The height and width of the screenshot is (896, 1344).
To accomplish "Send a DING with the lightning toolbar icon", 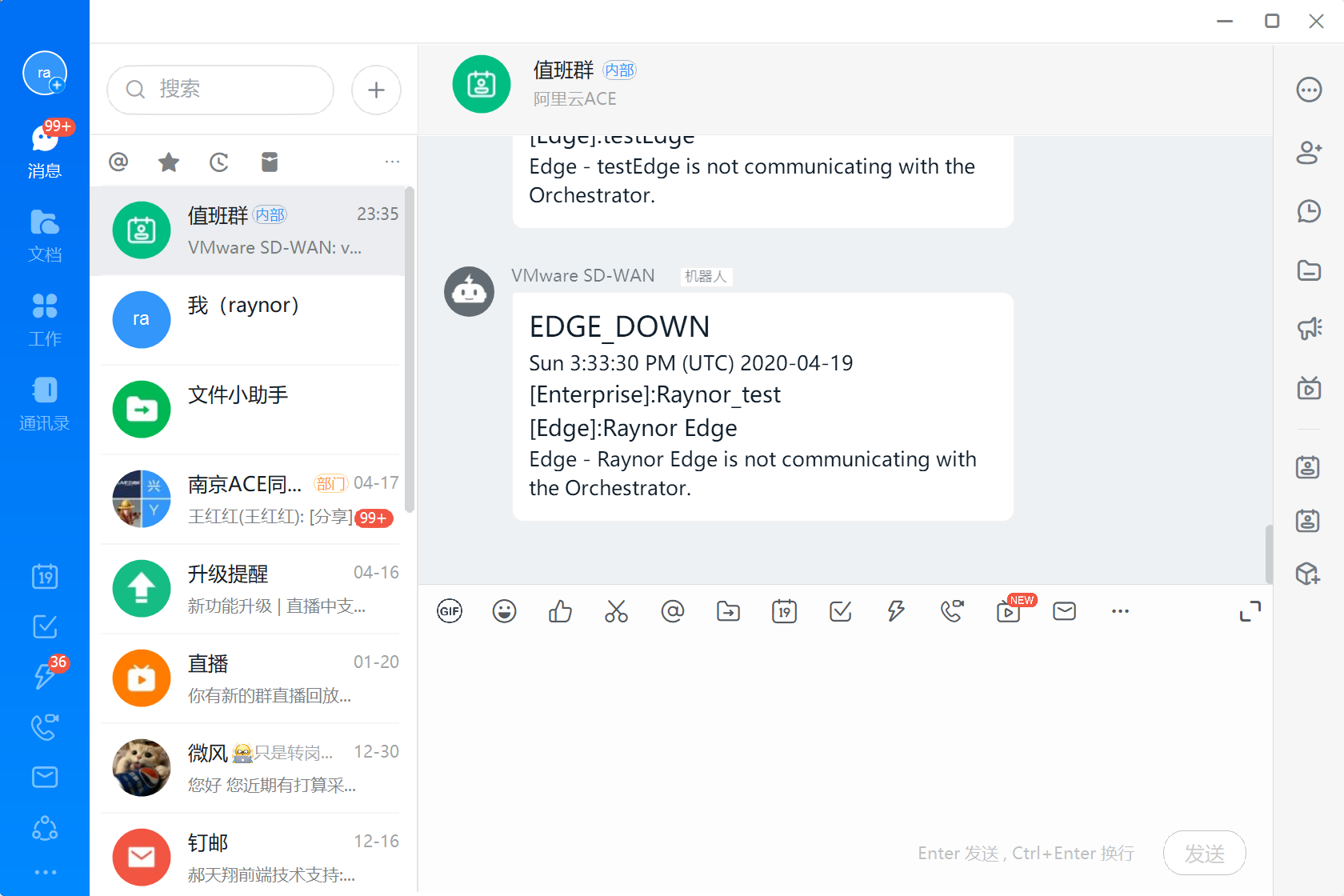I will 896,611.
